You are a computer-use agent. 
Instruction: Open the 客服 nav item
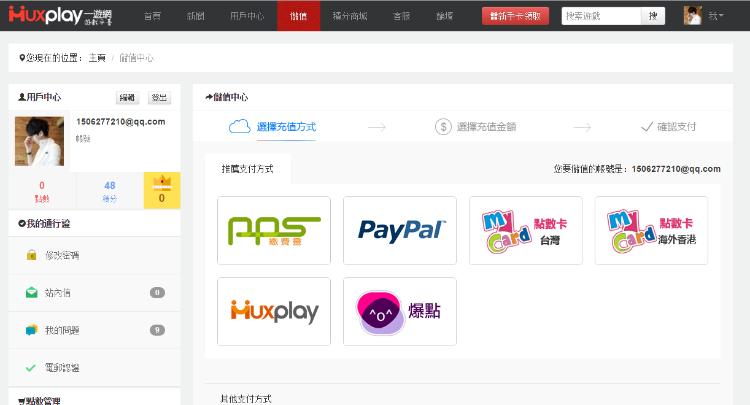click(x=401, y=16)
